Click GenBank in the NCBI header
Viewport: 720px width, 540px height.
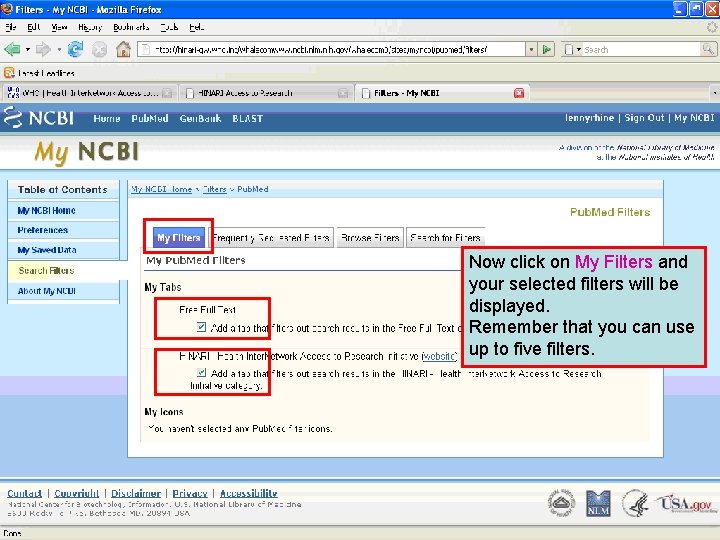point(200,118)
